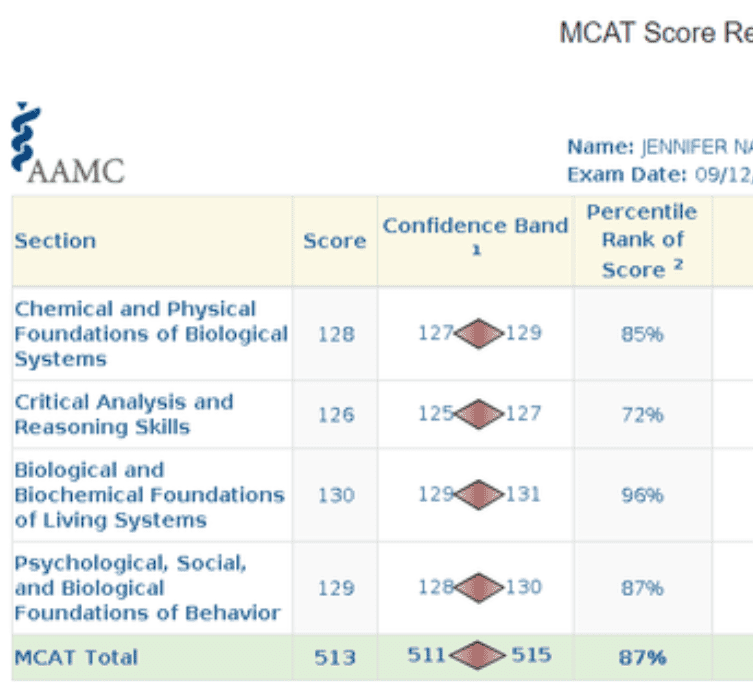Click the MCAT Score Report title

tap(655, 33)
